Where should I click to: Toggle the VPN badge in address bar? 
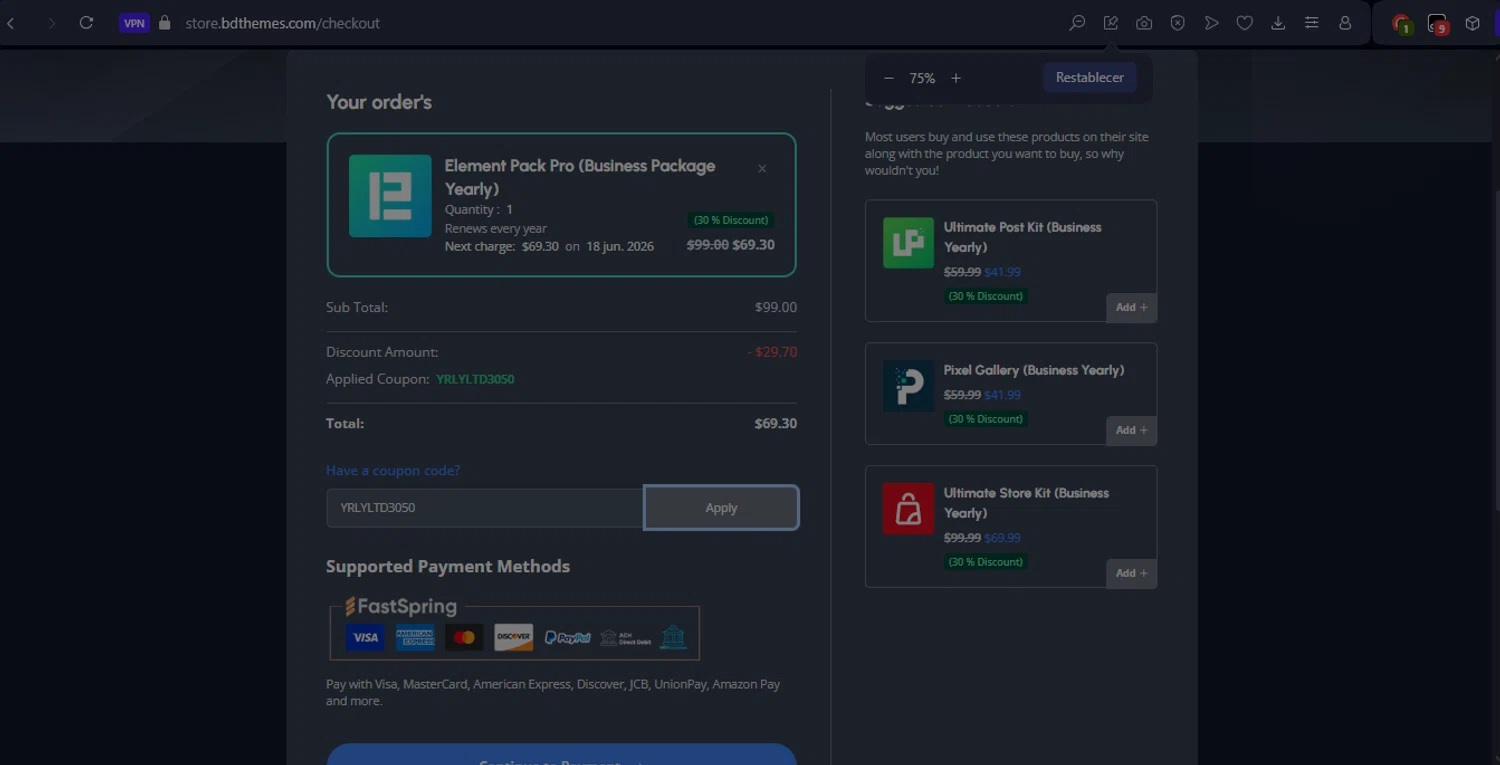click(134, 23)
